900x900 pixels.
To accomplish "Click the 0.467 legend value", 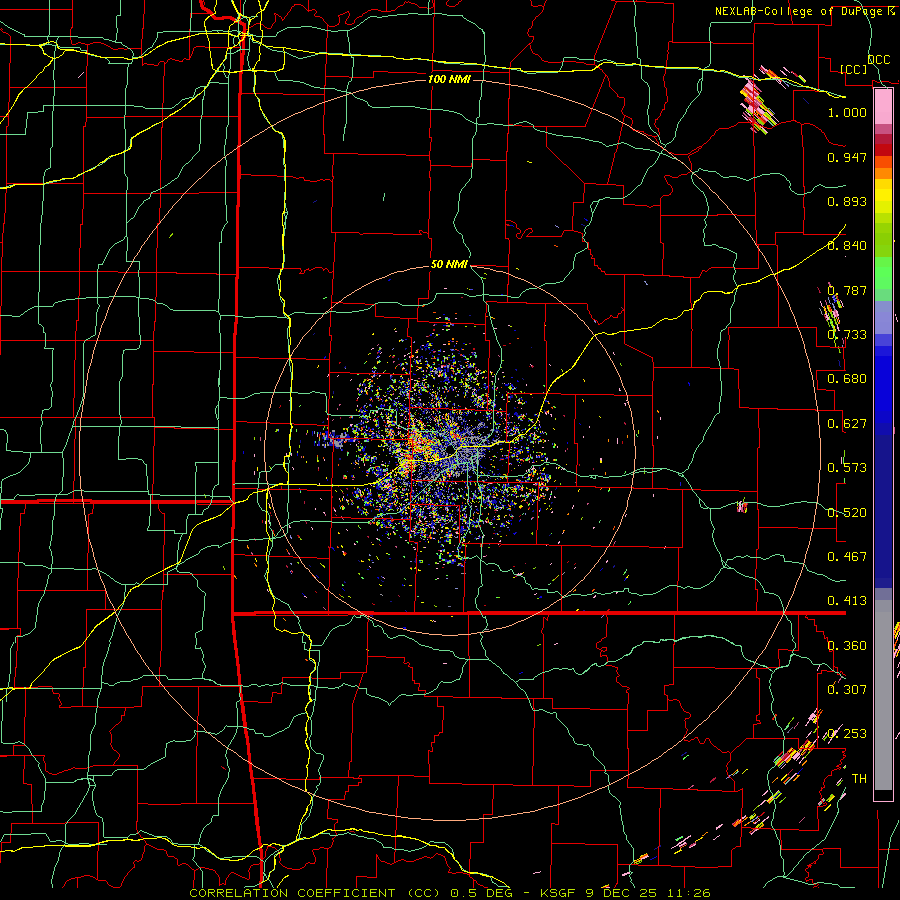I will (847, 557).
